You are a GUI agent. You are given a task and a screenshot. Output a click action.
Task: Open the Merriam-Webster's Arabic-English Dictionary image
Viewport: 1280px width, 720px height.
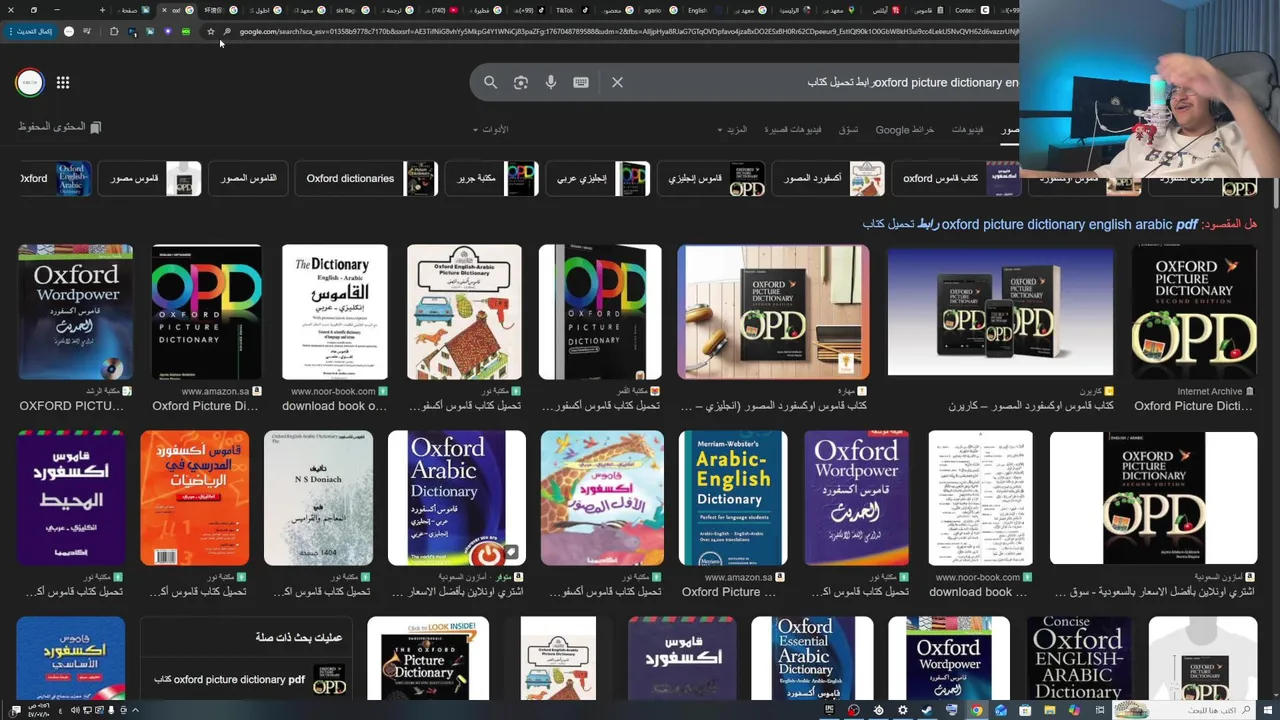point(733,498)
